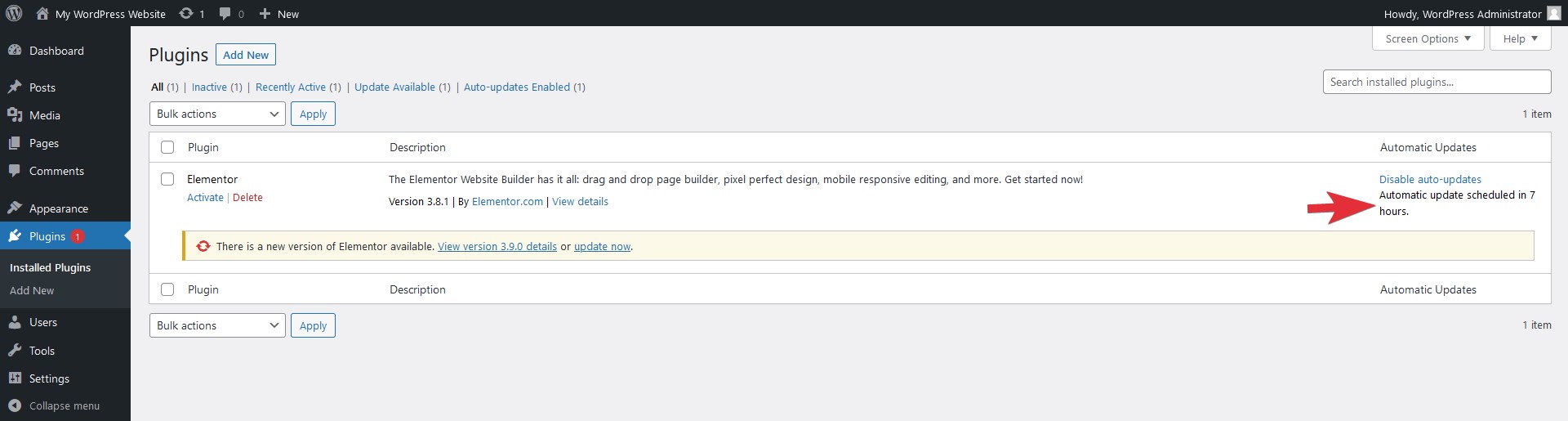
Task: Click Version 3.8.1 text
Action: pos(418,201)
